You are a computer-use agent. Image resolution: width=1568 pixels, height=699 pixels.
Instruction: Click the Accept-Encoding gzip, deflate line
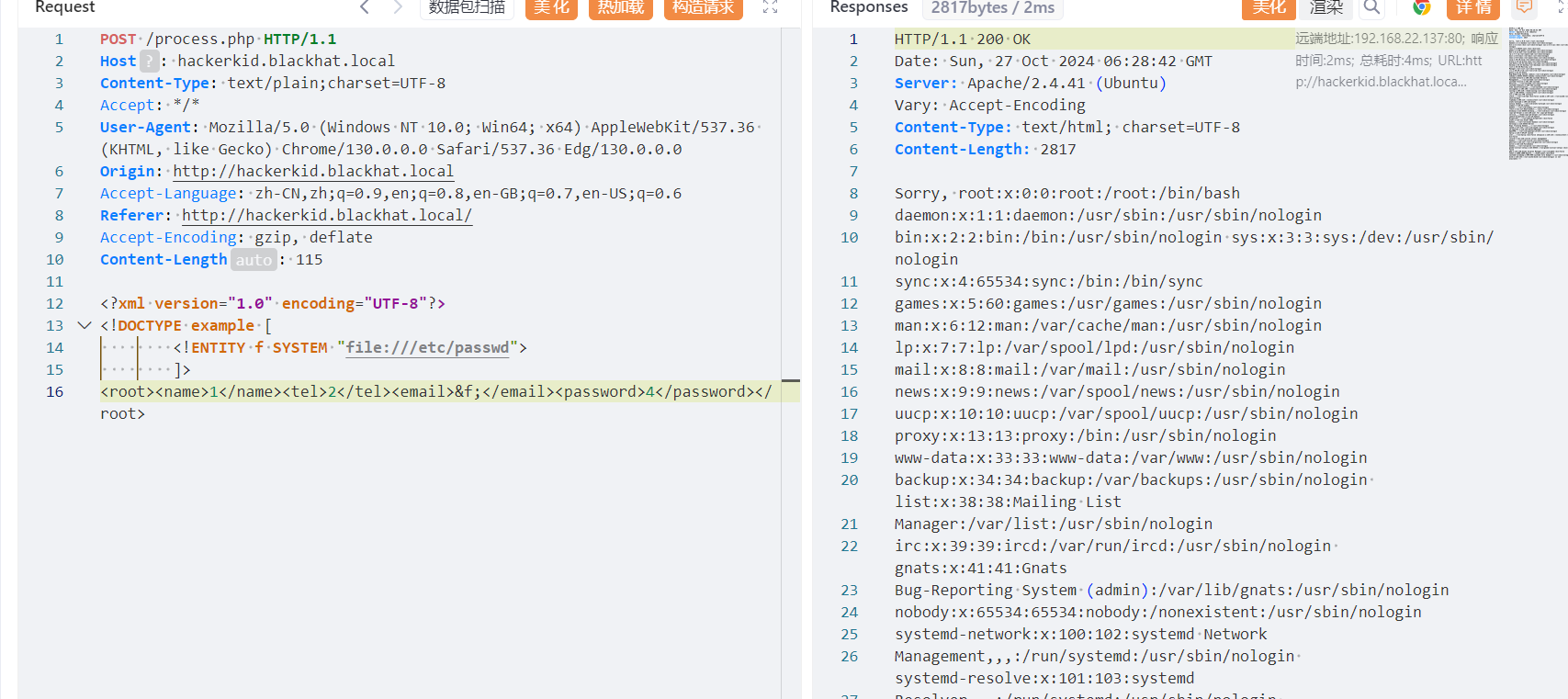point(236,238)
